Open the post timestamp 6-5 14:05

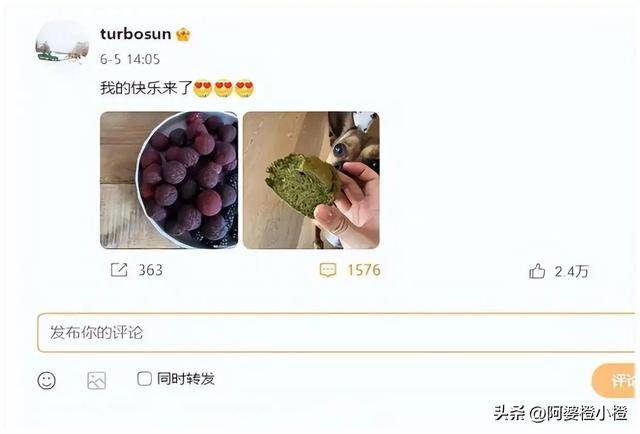pos(130,60)
